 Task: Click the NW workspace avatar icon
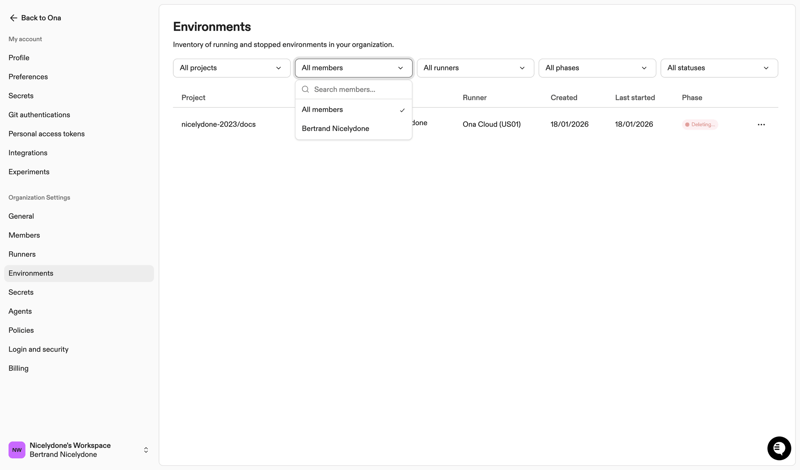(17, 450)
